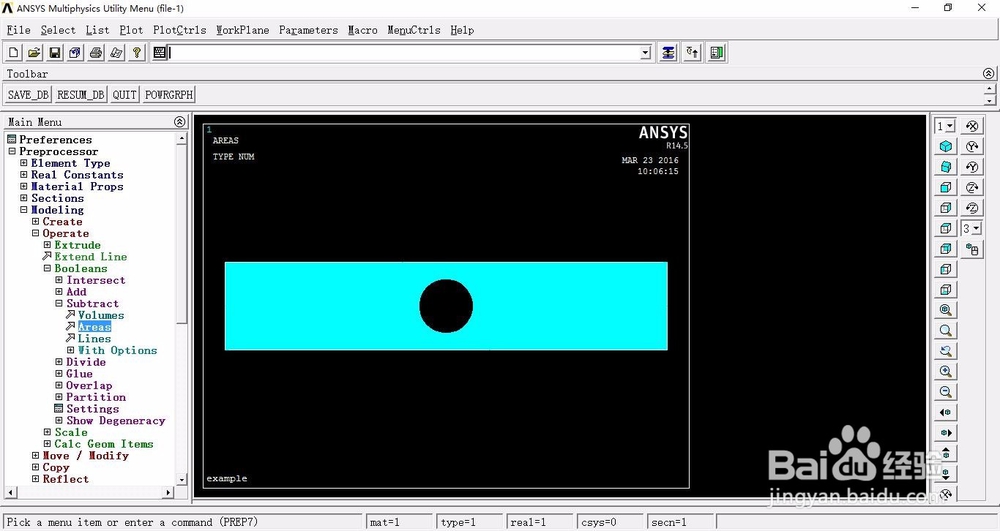Viewport: 1000px width, 531px height.
Task: Click the POWRGRPH button
Action: pos(169,95)
